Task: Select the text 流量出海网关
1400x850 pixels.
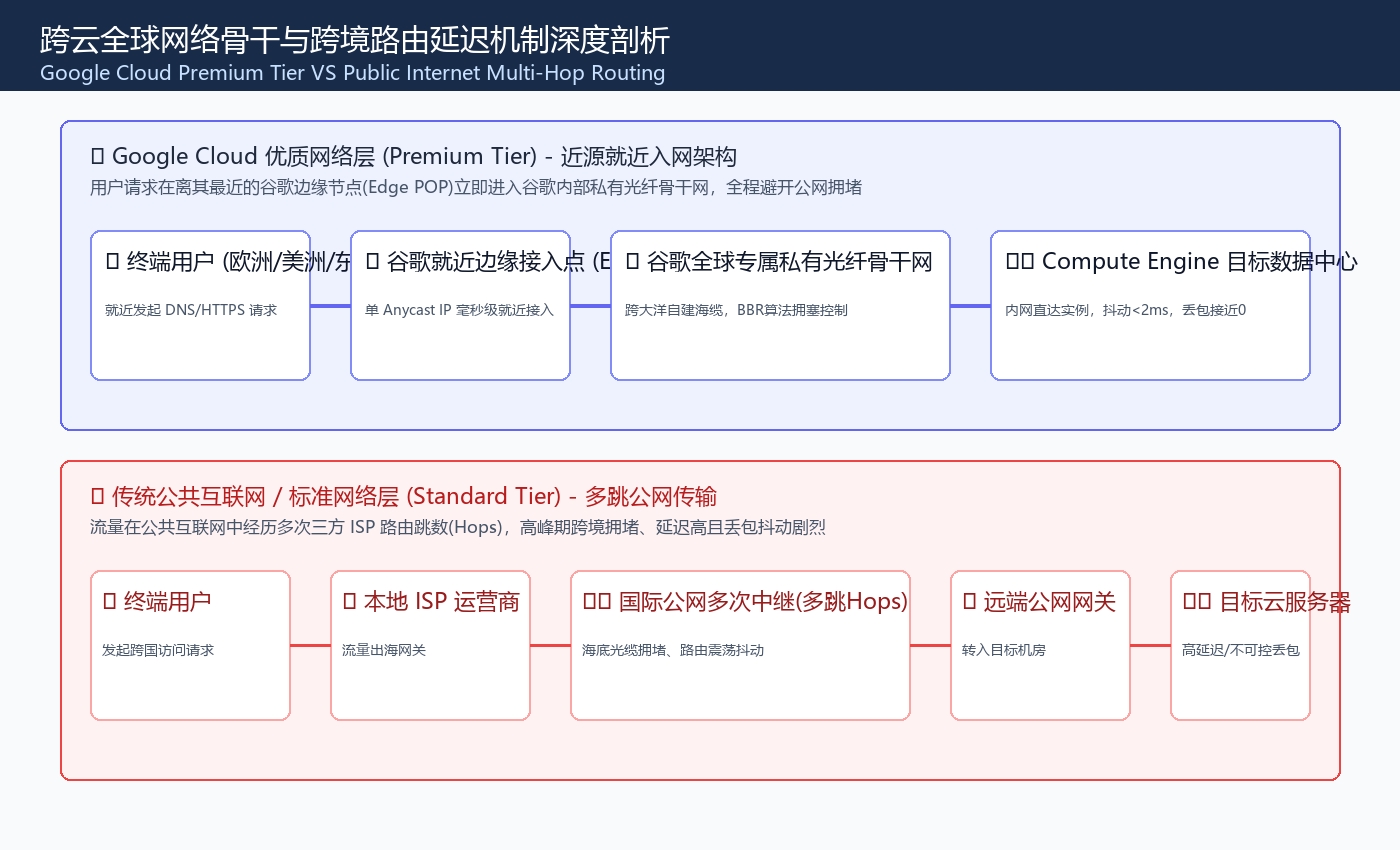Action: coord(384,650)
